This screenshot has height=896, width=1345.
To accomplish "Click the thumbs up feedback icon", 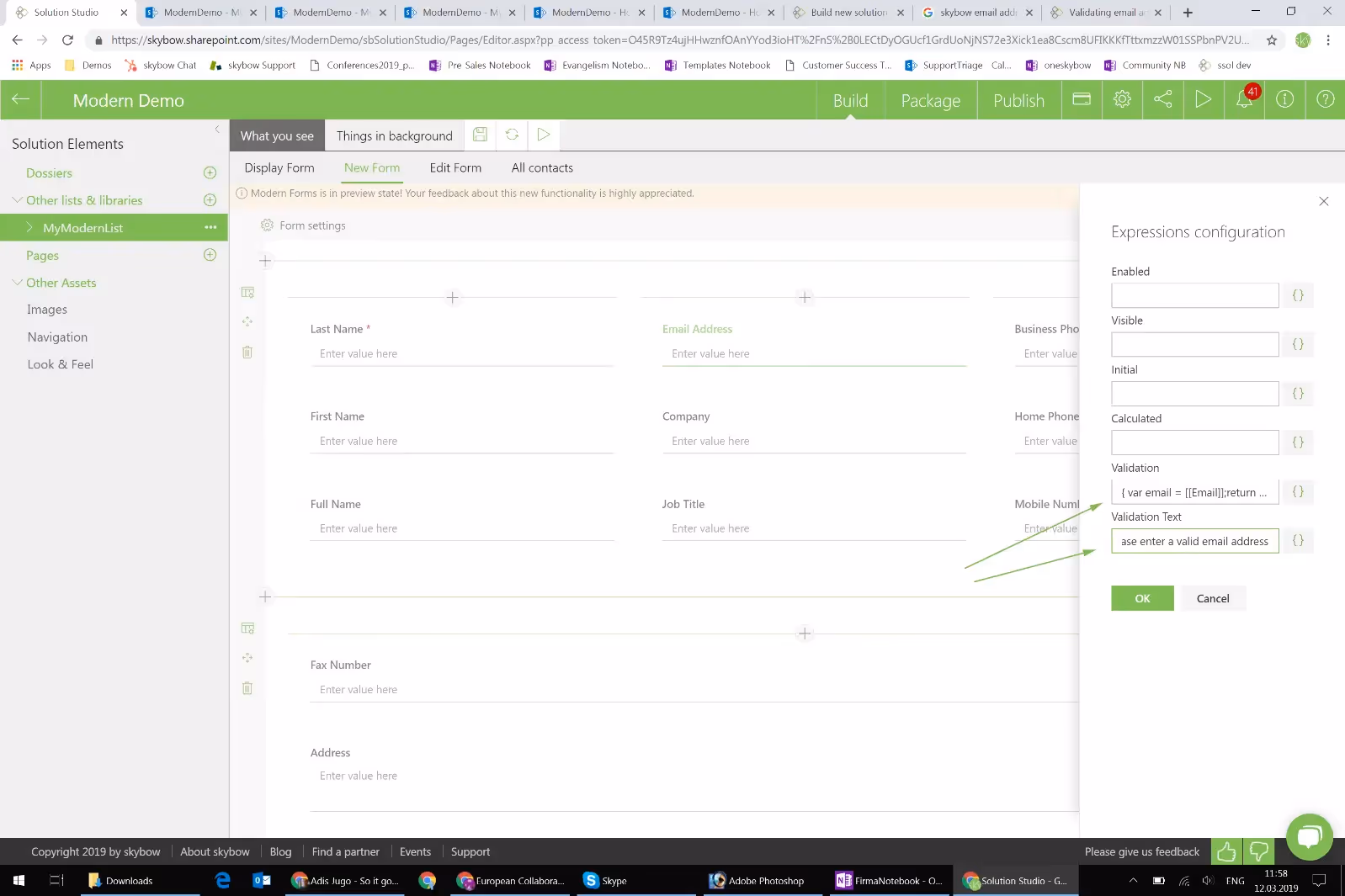I will pyautogui.click(x=1226, y=851).
